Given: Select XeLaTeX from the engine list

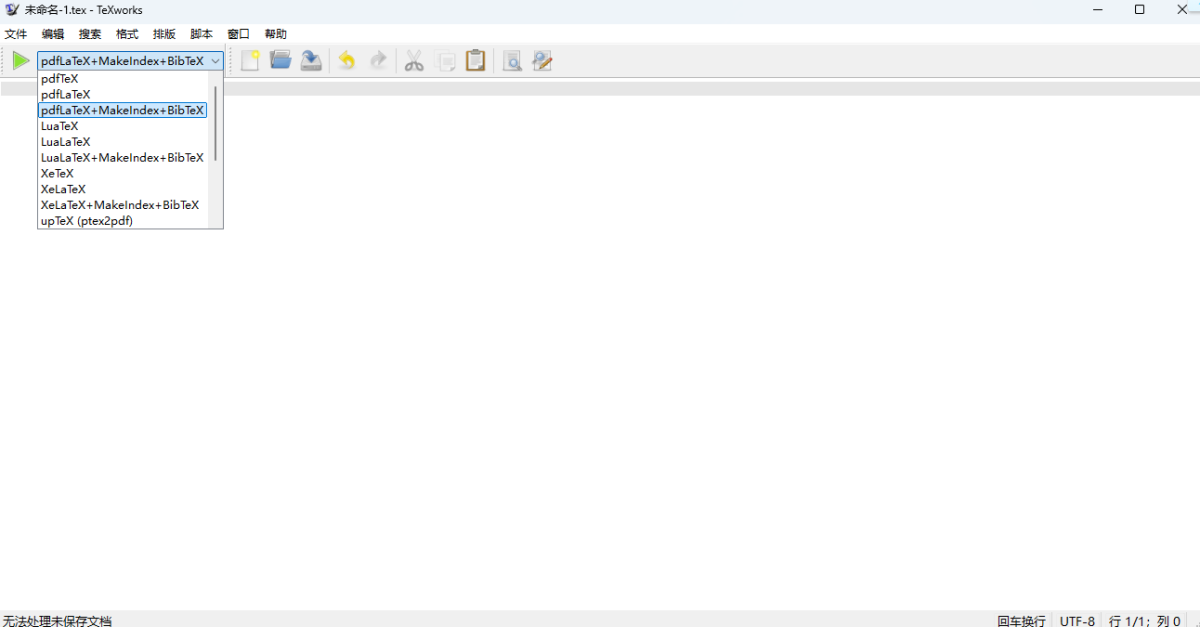Looking at the screenshot, I should (63, 189).
